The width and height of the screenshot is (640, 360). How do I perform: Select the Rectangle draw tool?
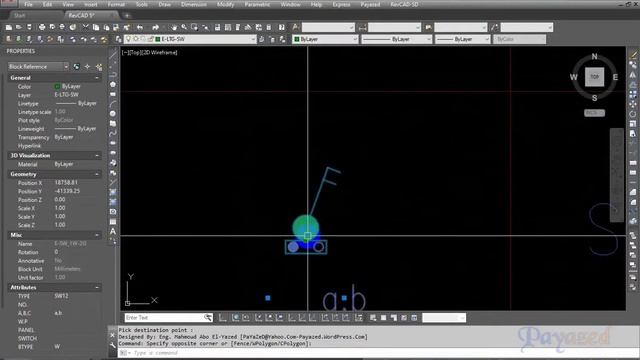coord(113,94)
